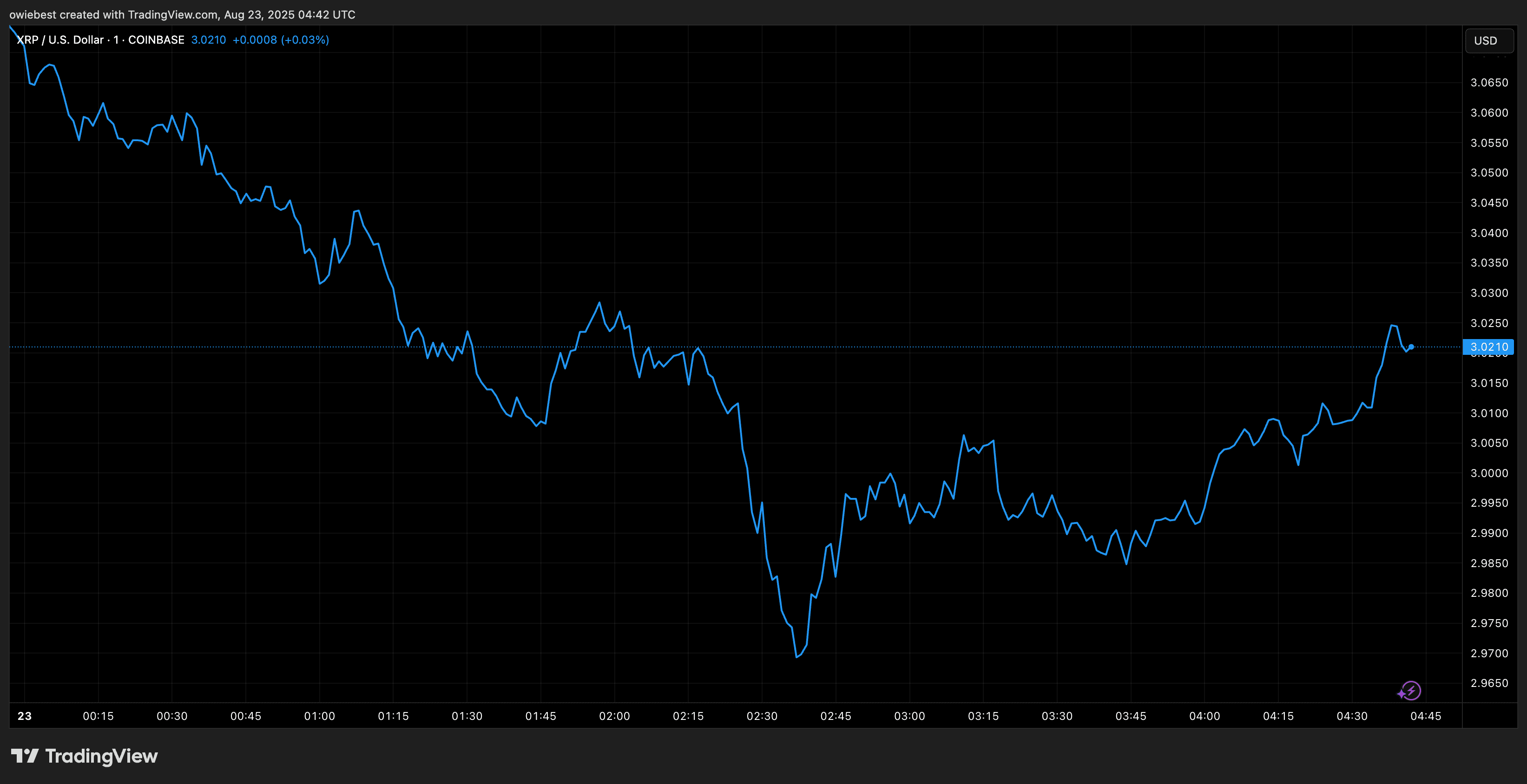
Task: Click the header credit text with timestamp
Action: (x=183, y=14)
